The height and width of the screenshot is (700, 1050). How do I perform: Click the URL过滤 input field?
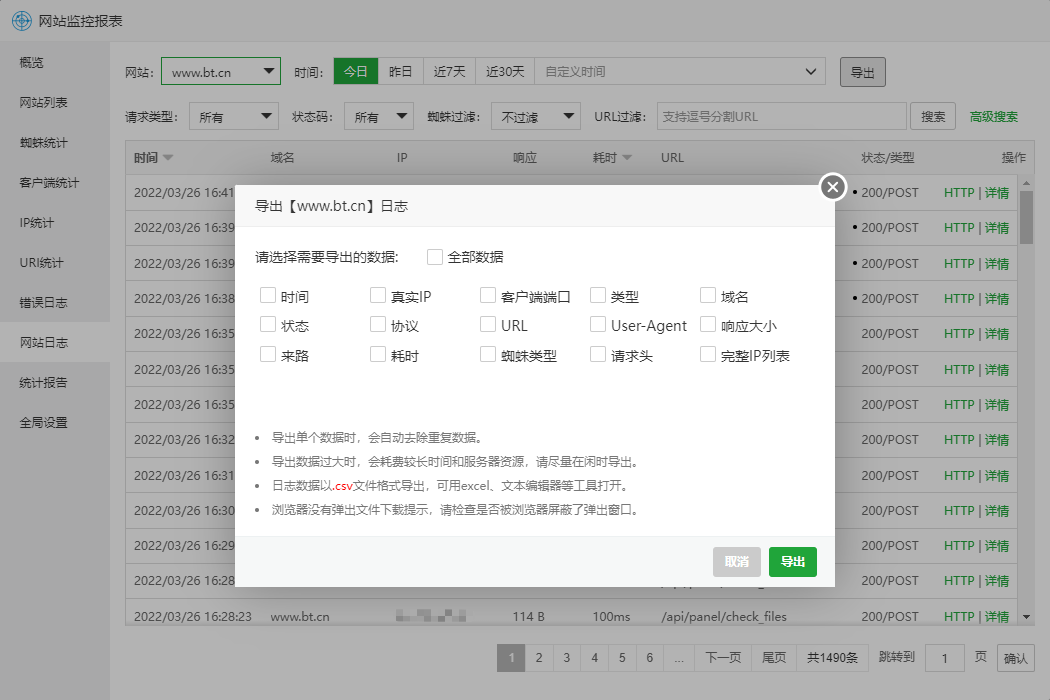(x=781, y=117)
